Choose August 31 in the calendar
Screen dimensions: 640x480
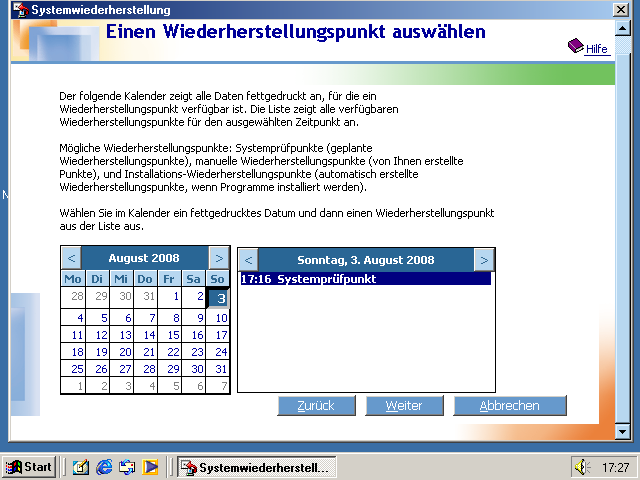pos(220,369)
